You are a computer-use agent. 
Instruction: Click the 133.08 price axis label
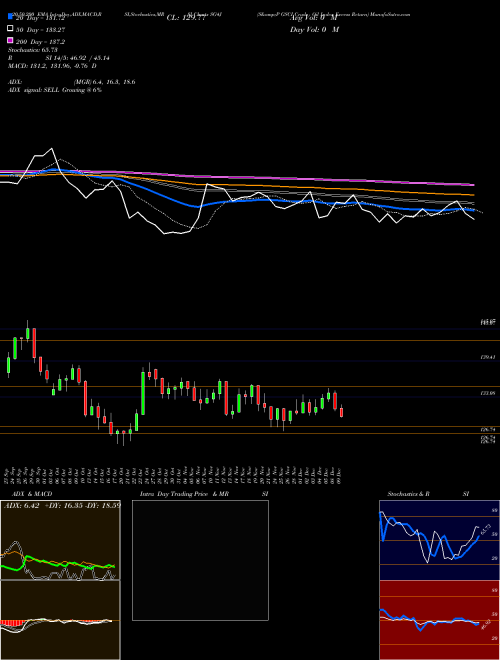(488, 393)
